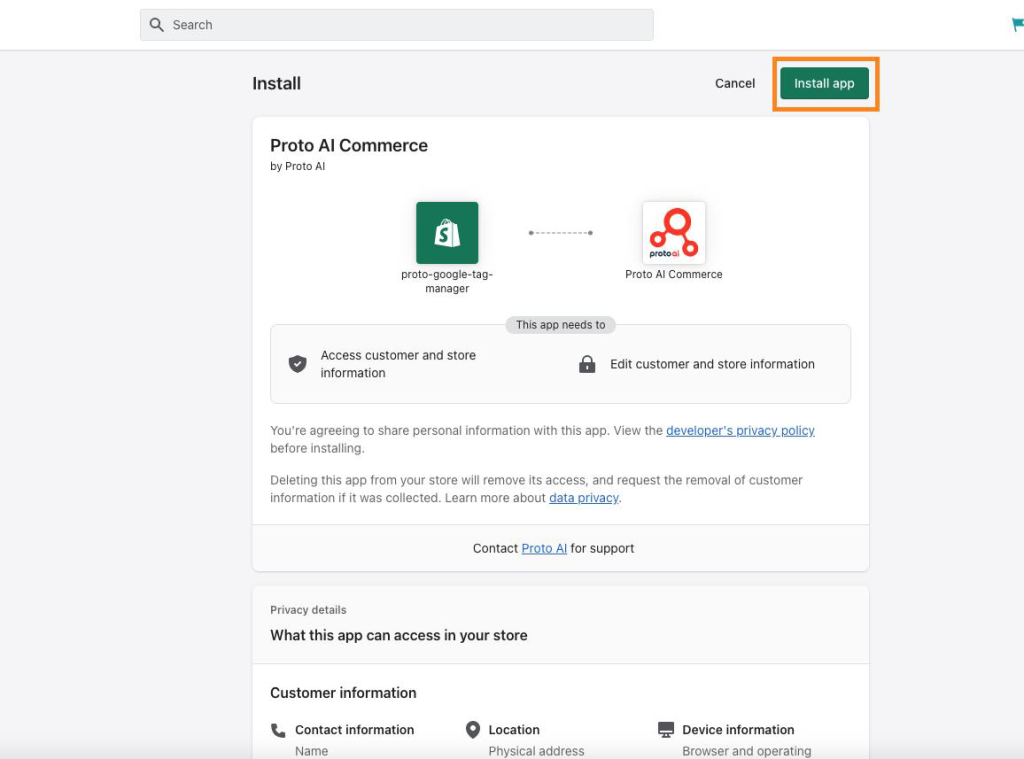Click the shield checkmark access icon

pyautogui.click(x=298, y=364)
